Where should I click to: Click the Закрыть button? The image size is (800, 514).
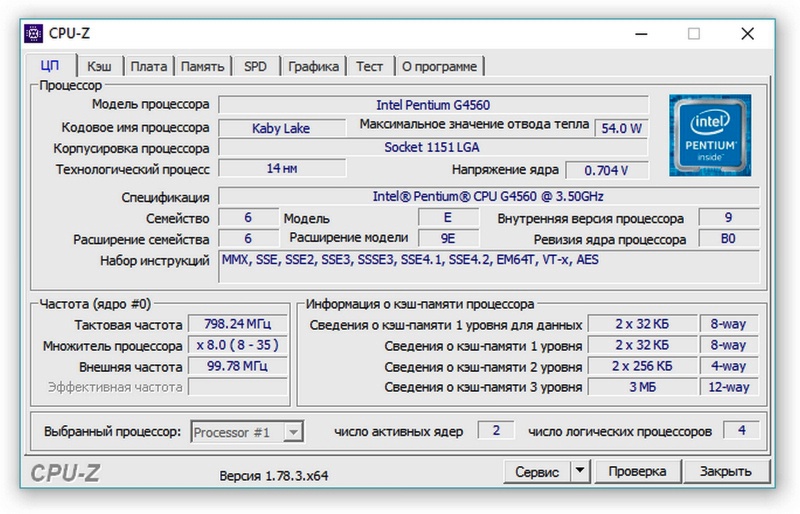tap(726, 471)
